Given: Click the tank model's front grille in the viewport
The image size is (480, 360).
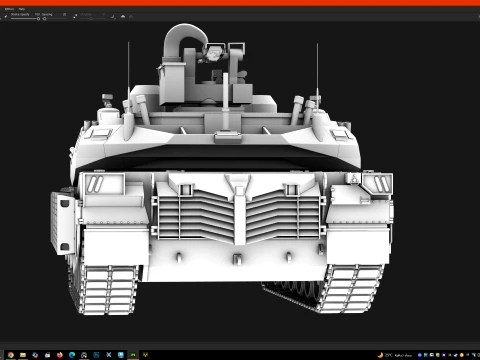Looking at the screenshot, I should coord(239,215).
